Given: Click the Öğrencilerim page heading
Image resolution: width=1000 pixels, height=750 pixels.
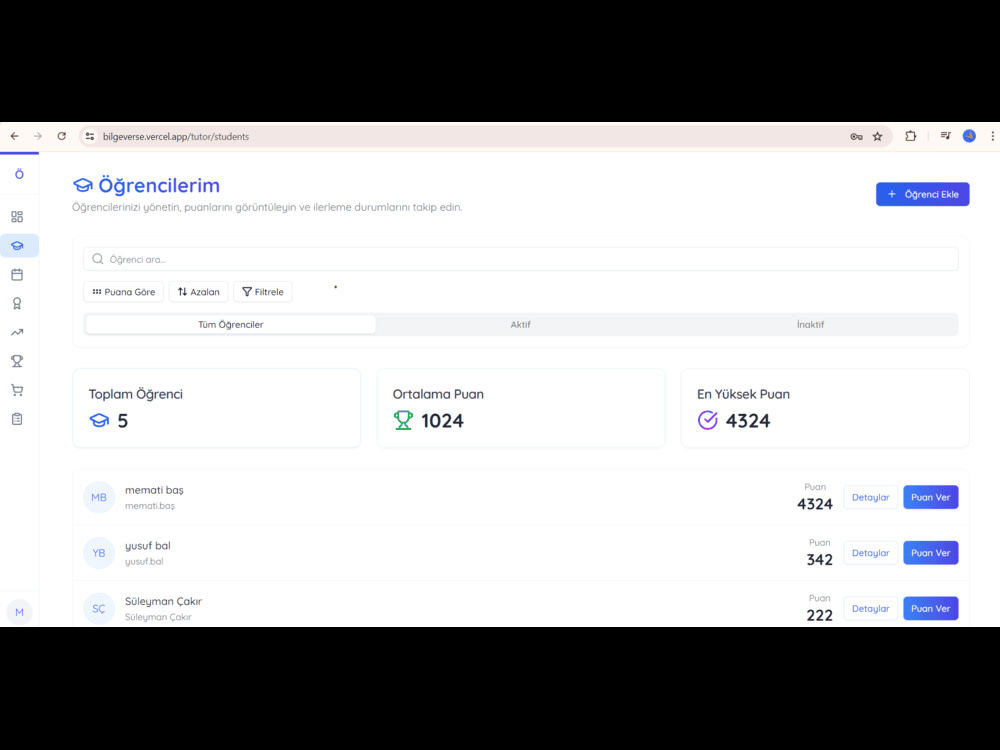Looking at the screenshot, I should (159, 186).
